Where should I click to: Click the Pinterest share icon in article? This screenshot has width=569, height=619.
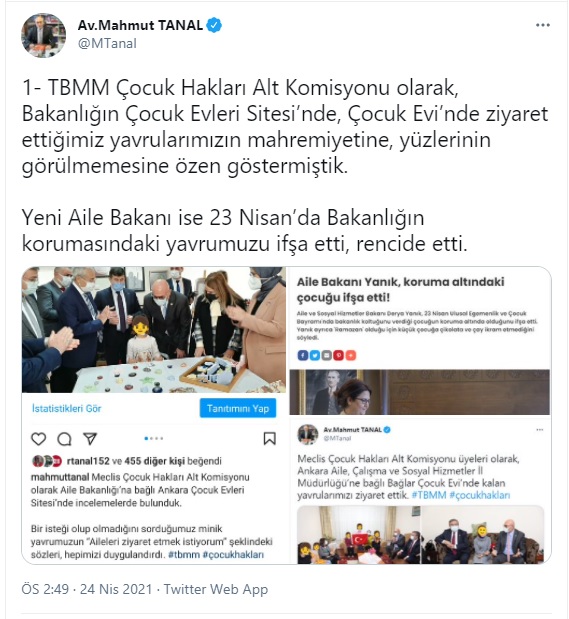click(339, 355)
